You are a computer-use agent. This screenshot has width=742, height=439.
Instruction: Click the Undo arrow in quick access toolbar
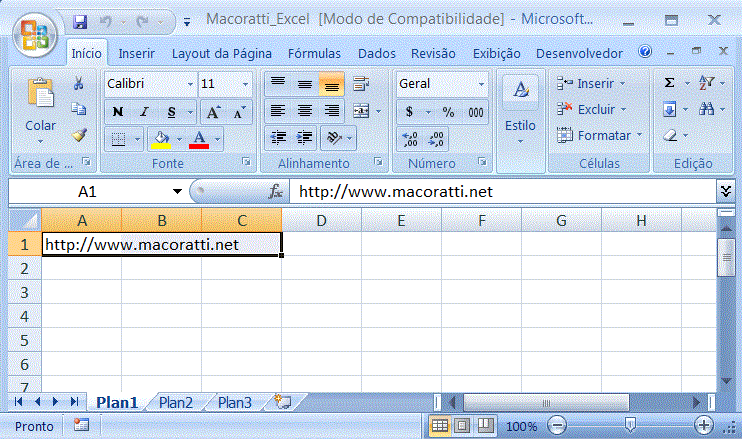pyautogui.click(x=106, y=22)
